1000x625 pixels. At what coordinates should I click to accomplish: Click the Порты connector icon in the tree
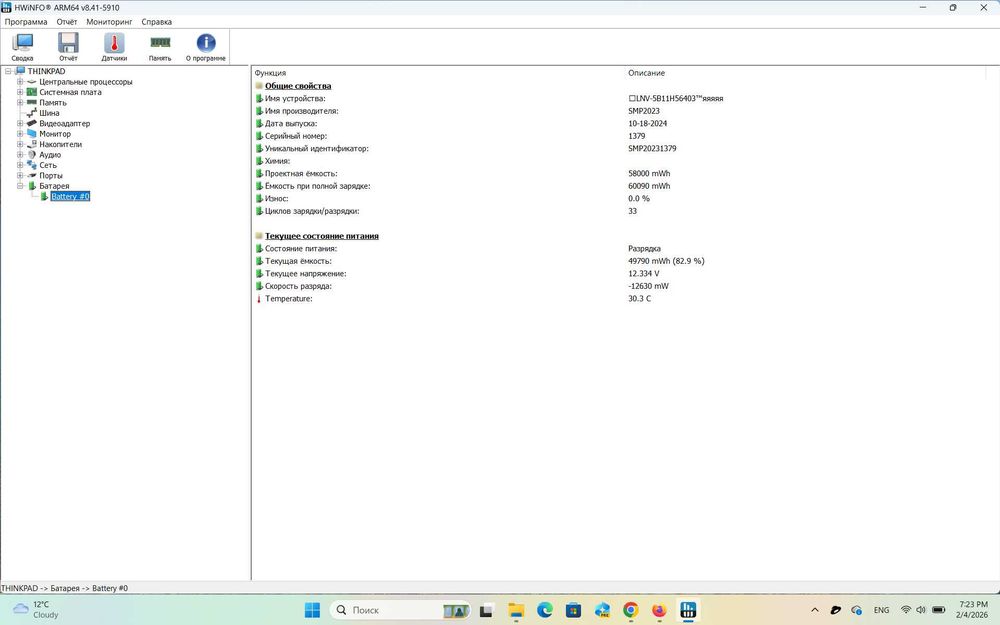[x=32, y=175]
